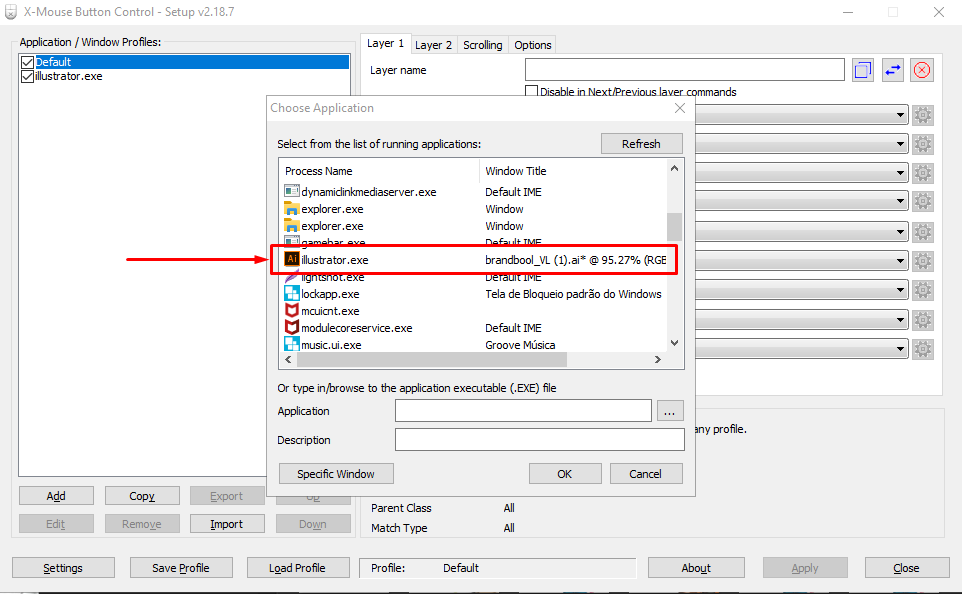Click the red circled X reset icon
The image size is (962, 594).
pyautogui.click(x=921, y=70)
